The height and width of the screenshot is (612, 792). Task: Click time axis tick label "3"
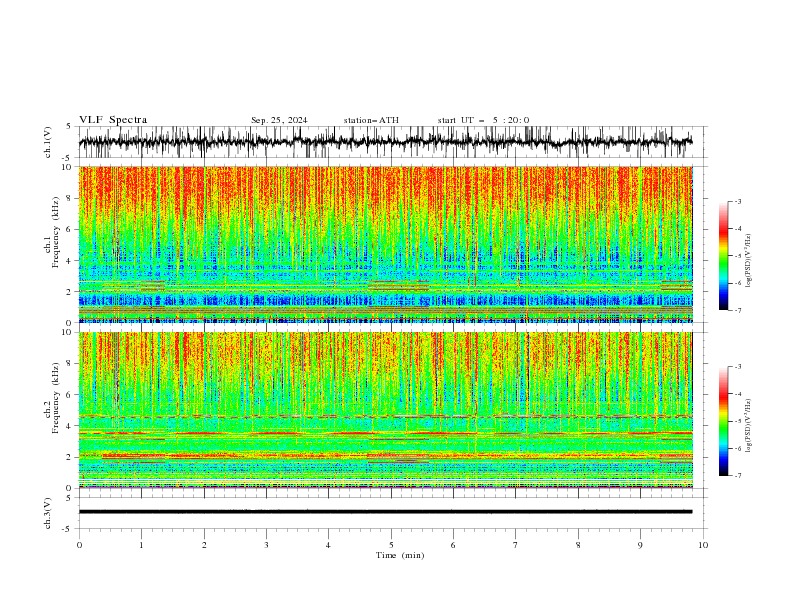tap(266, 545)
